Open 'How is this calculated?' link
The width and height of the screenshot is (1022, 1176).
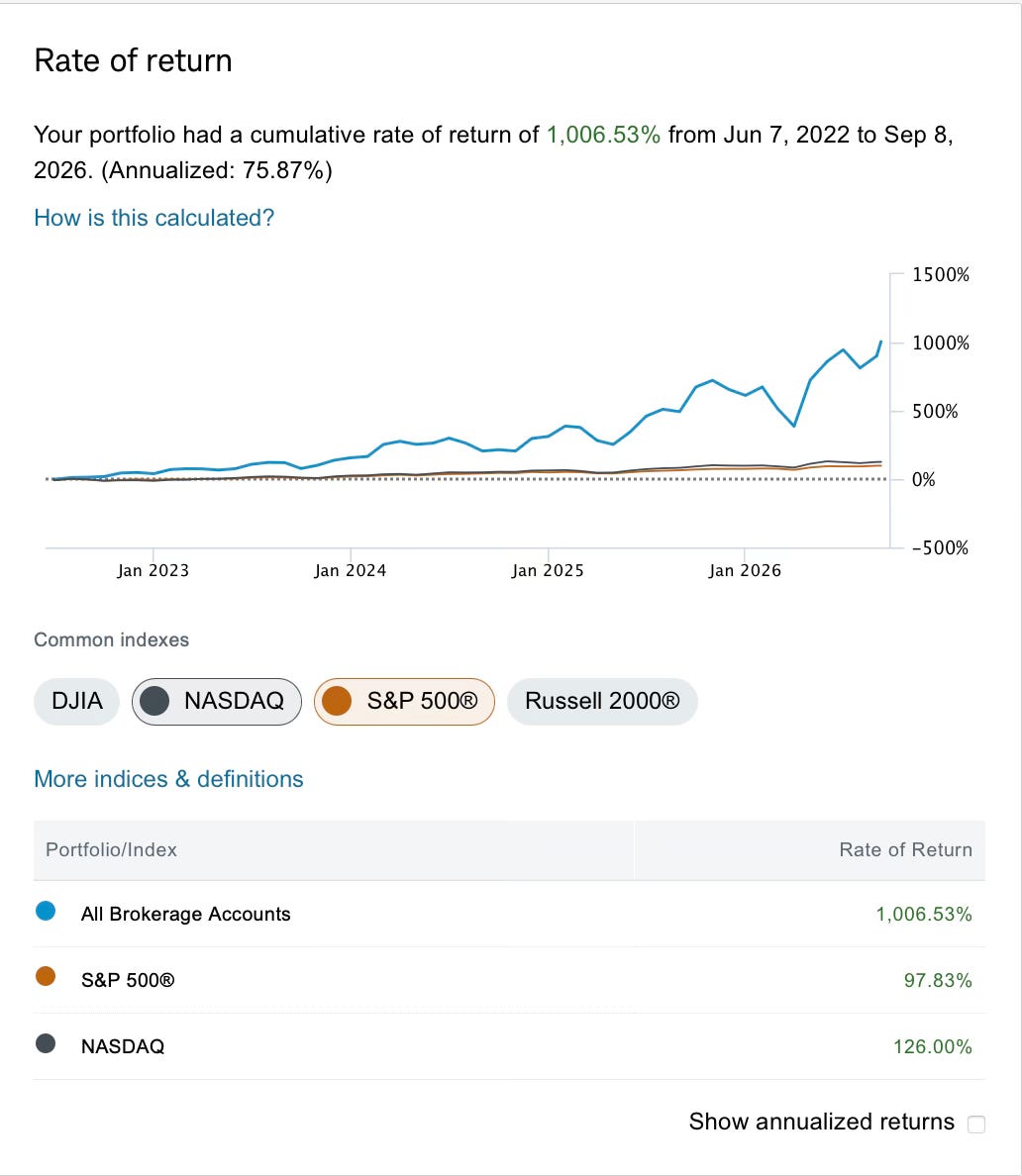click(x=153, y=218)
